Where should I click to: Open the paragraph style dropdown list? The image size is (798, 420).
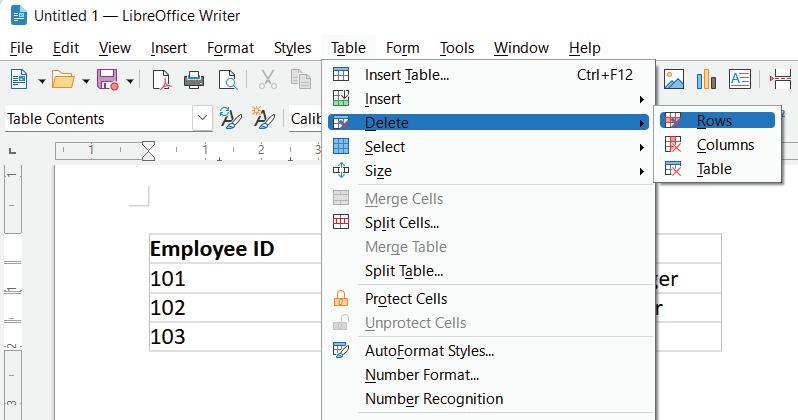coord(203,119)
